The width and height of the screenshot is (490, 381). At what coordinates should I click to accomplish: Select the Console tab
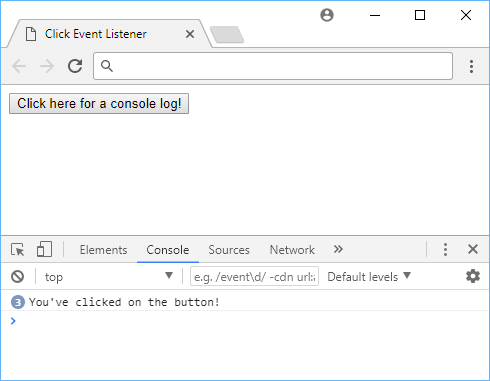click(x=168, y=250)
